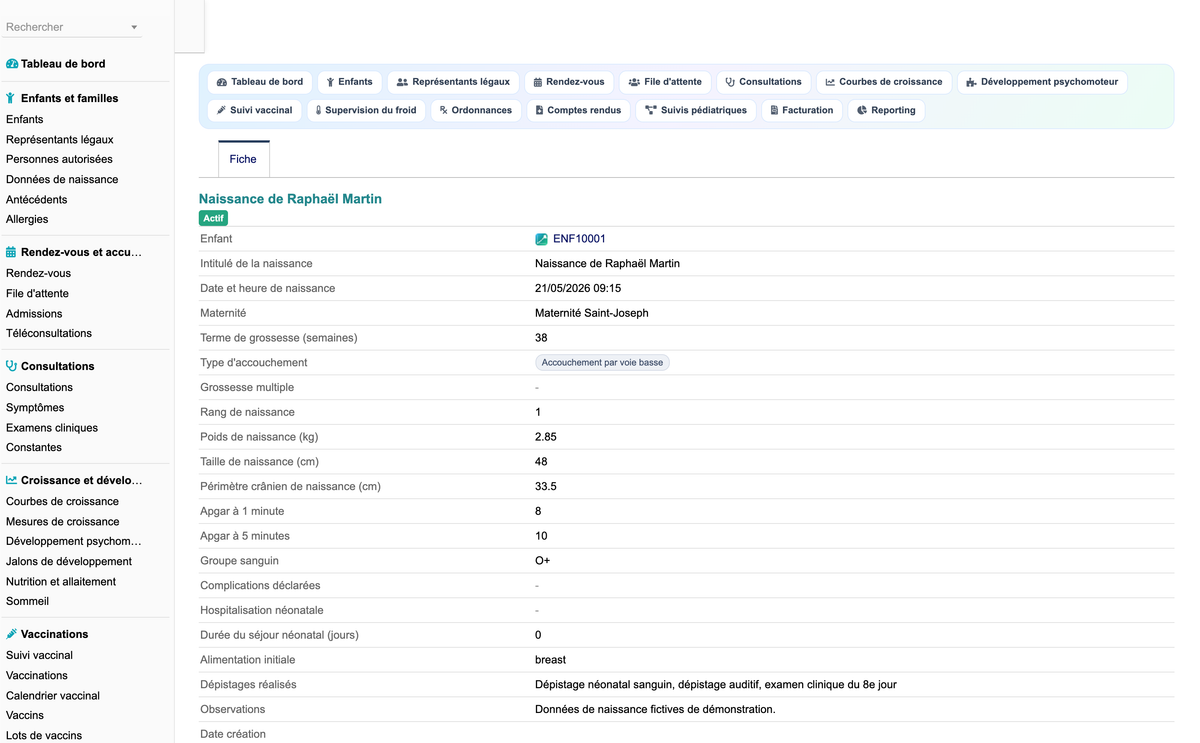1200x743 pixels.
Task: Click the Accouchement par voie basse badge
Action: click(x=602, y=362)
